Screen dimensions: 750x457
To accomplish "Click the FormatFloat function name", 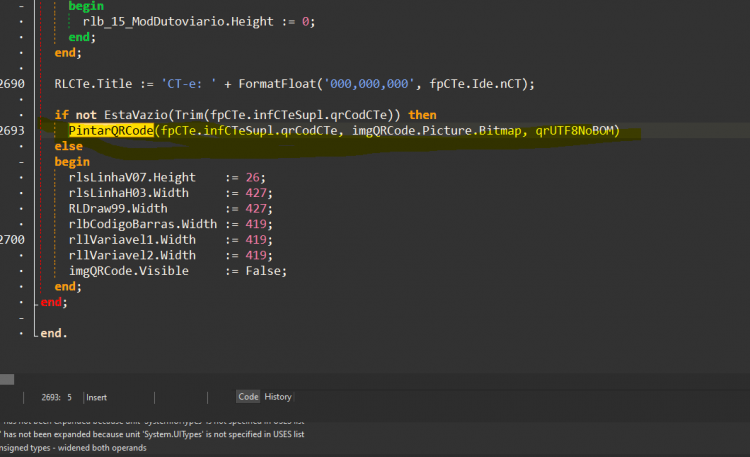I will [x=277, y=84].
